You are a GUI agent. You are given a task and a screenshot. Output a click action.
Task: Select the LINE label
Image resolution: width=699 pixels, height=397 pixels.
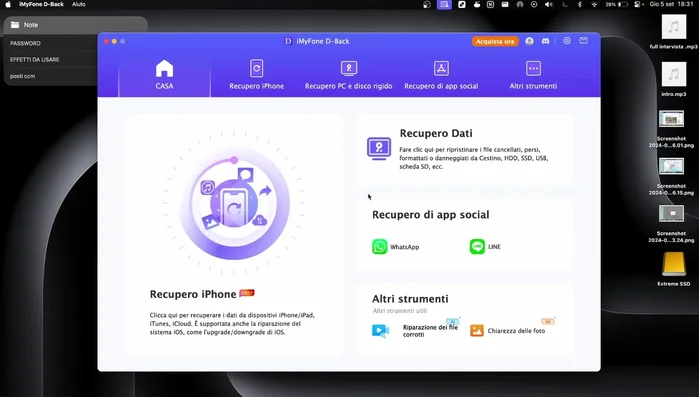[494, 246]
